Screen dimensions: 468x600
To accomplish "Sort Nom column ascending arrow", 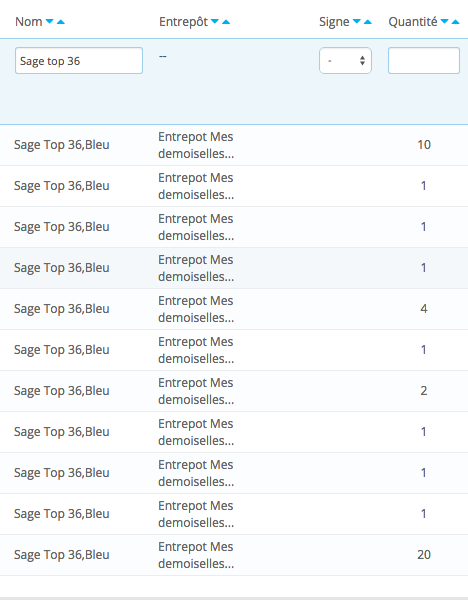I will coord(60,21).
